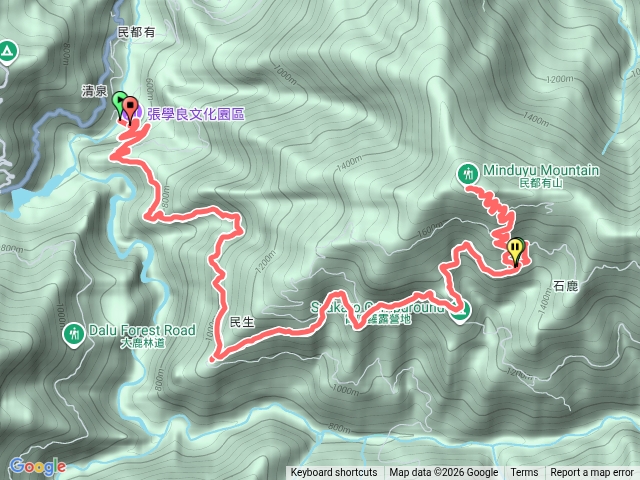Screen dimensions: 640x480
Task: Open the Google logo link
Action: click(38, 467)
